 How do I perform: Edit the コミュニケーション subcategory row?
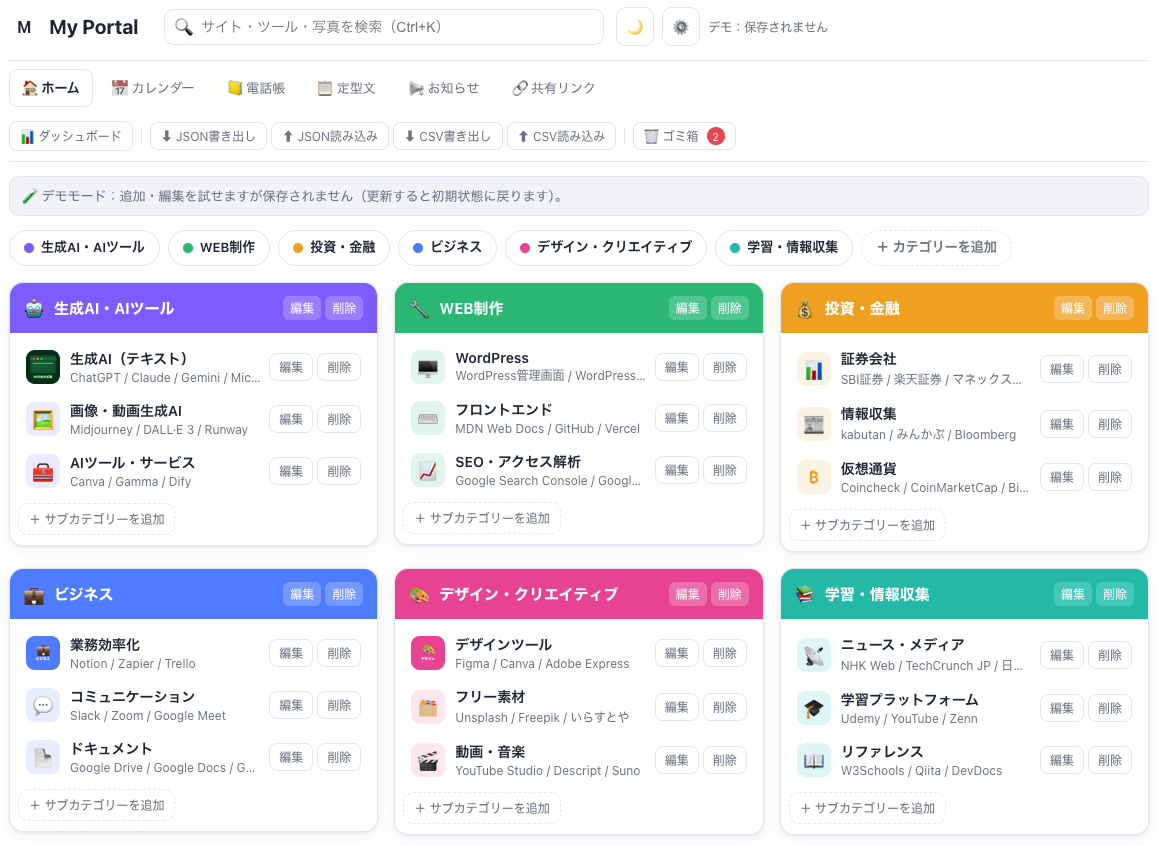(291, 705)
